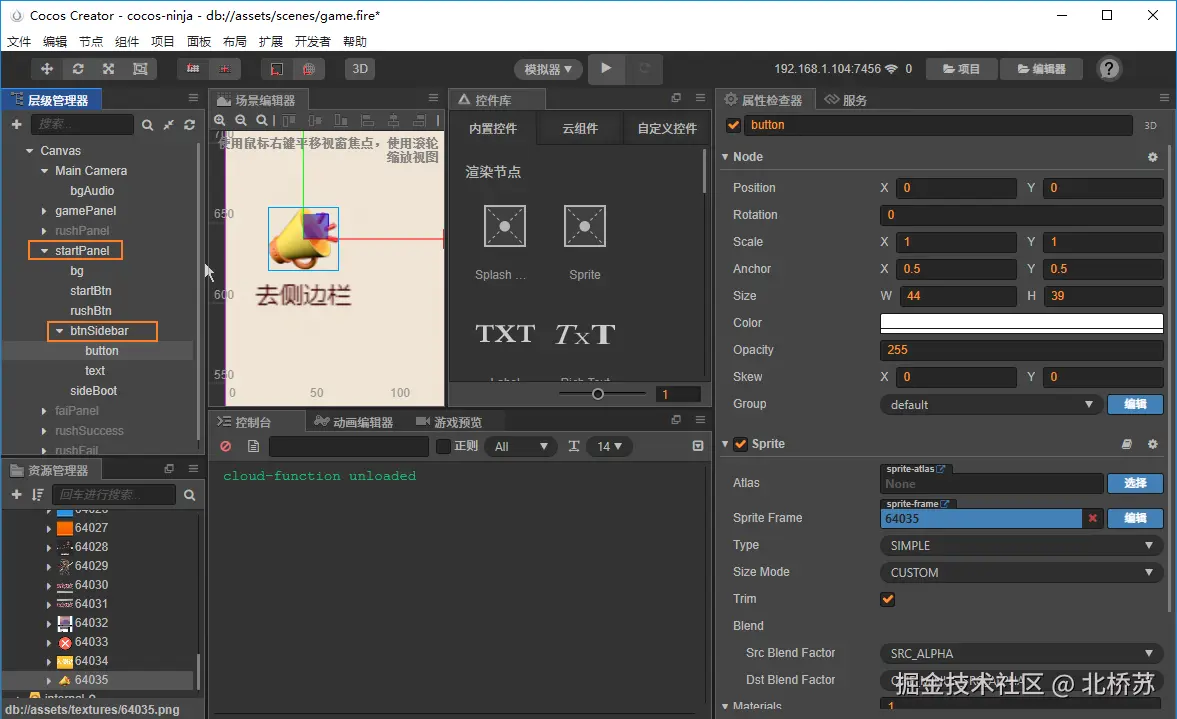Click the Opacity 255 input field
This screenshot has height=719, width=1177.
pyautogui.click(x=1022, y=350)
